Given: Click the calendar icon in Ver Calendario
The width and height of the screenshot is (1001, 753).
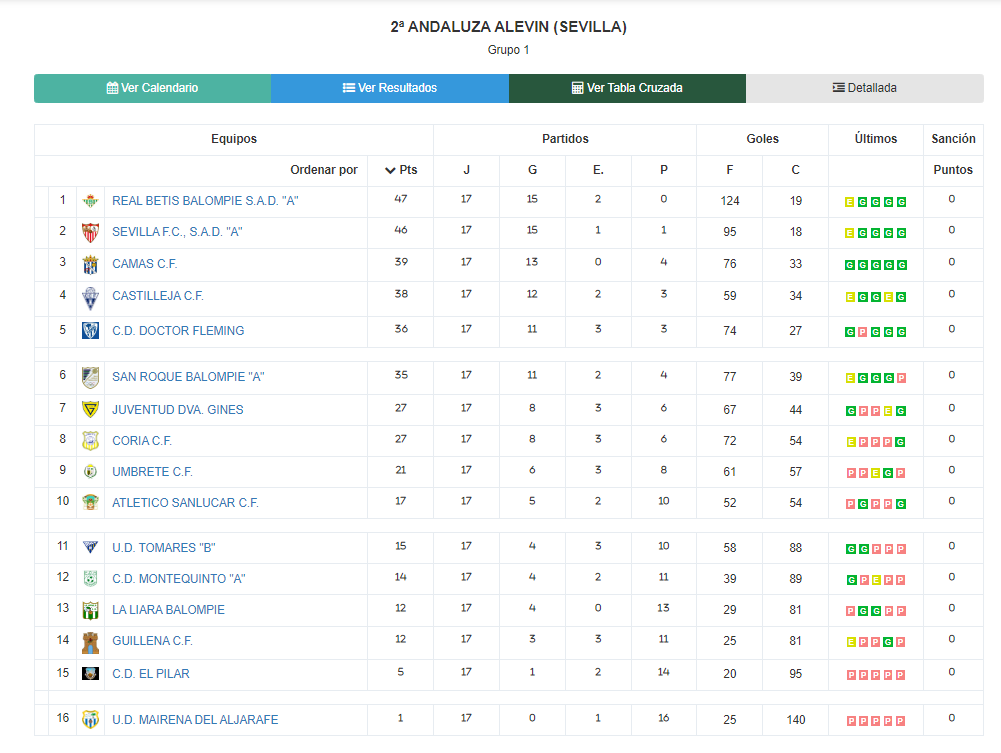Looking at the screenshot, I should tap(112, 88).
